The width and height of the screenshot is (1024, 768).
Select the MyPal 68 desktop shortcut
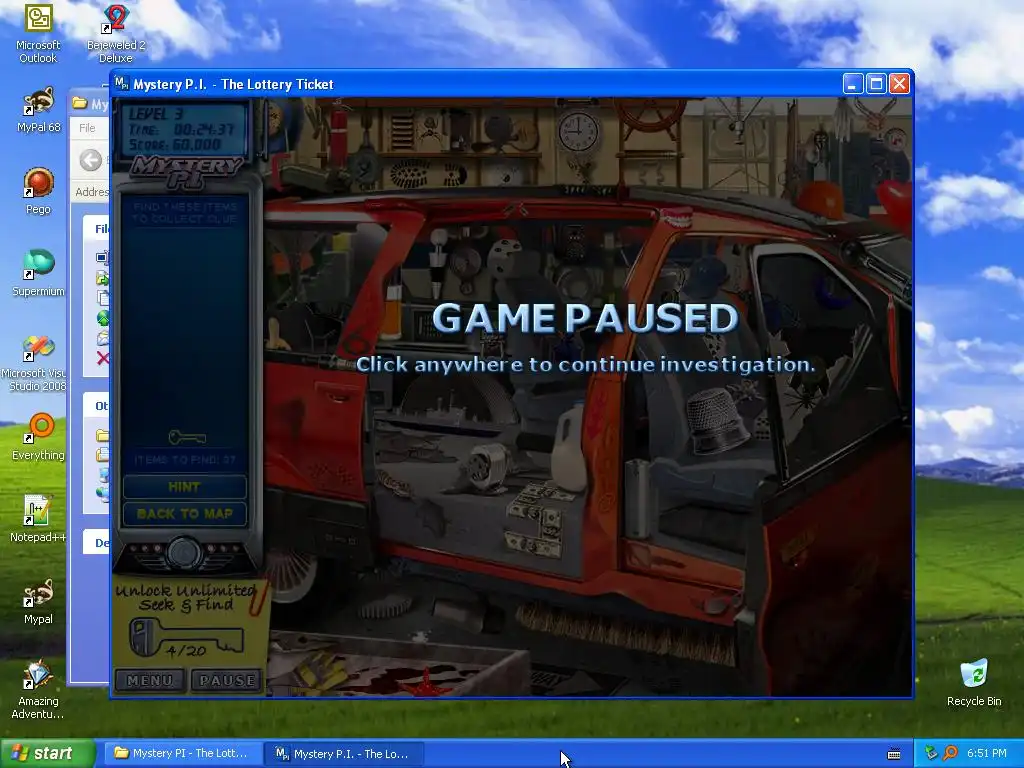click(38, 110)
